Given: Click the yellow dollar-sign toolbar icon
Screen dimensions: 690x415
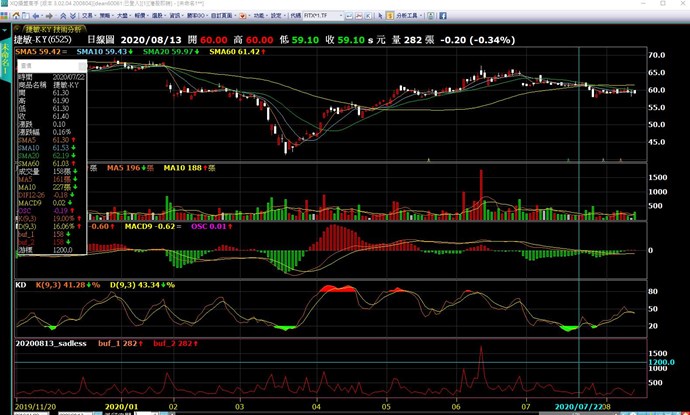Looking at the screenshot, I should tap(390, 16).
